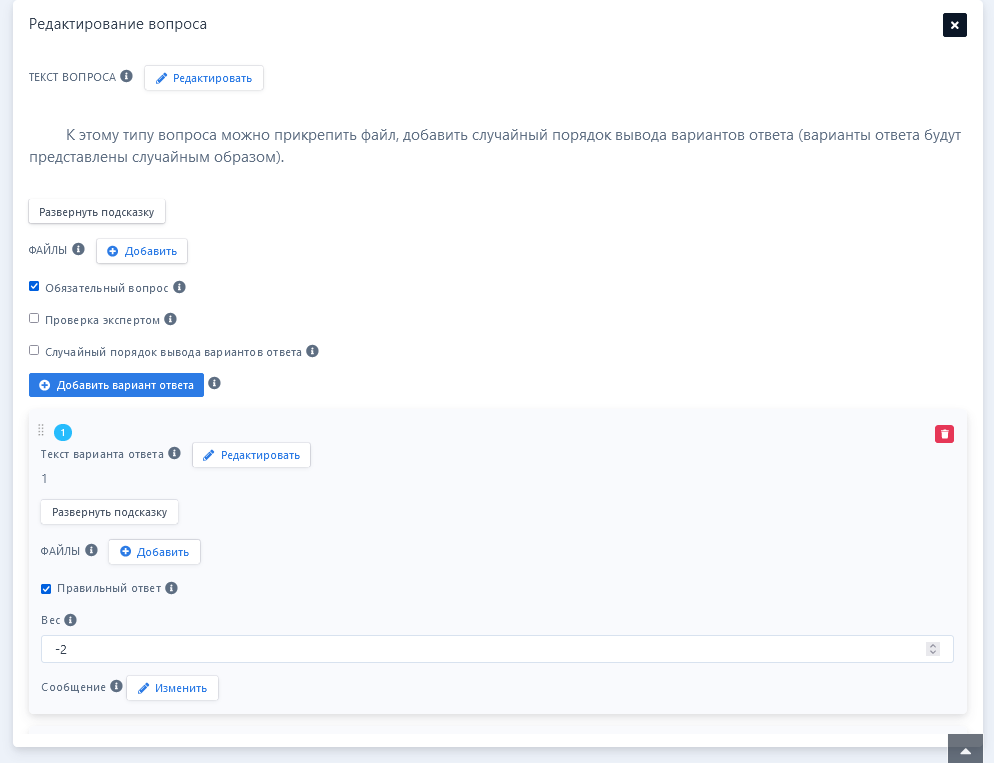Enable Случайный порядок вывода вариантов ответа checkbox
Screen dimensions: 994x763
[34, 350]
